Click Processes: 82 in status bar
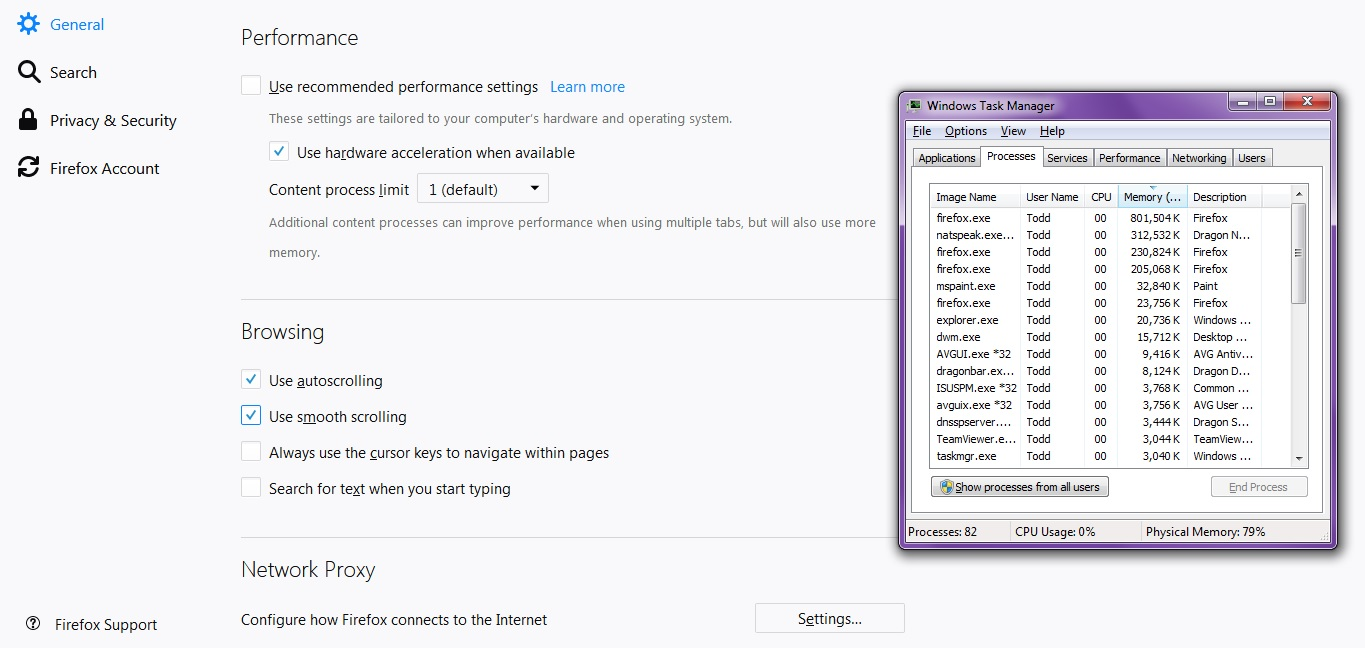 coord(942,532)
